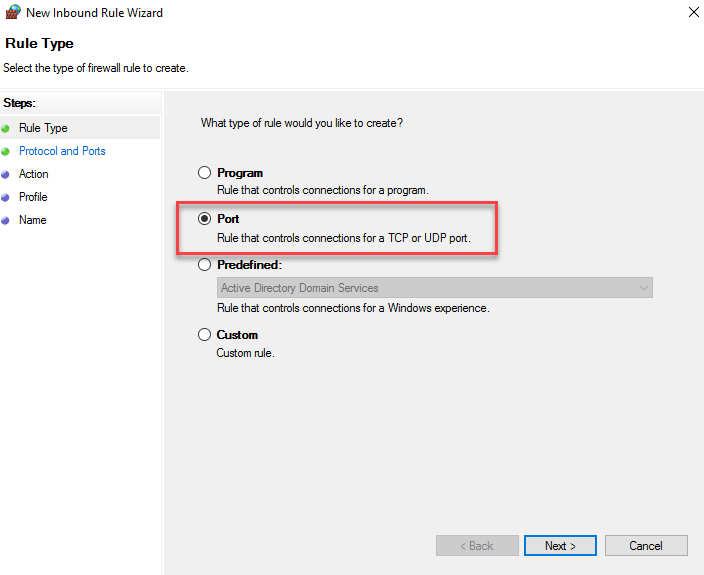Click the firewall wizard title bar icon
The image size is (704, 575).
pyautogui.click(x=13, y=12)
